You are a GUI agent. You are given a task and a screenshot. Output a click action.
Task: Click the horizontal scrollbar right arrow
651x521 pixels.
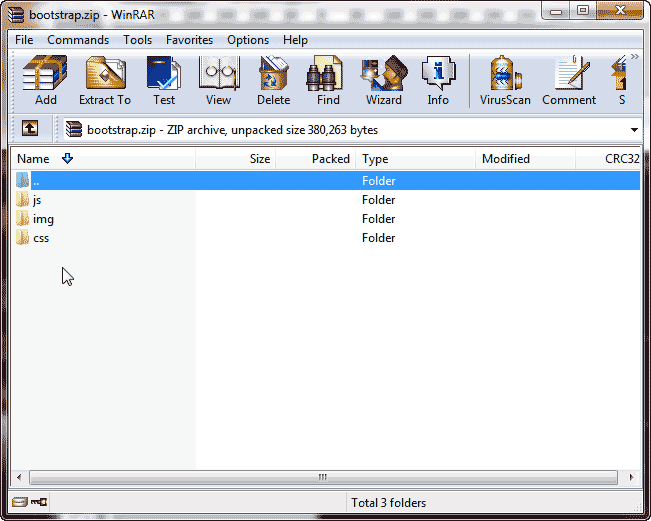point(631,477)
